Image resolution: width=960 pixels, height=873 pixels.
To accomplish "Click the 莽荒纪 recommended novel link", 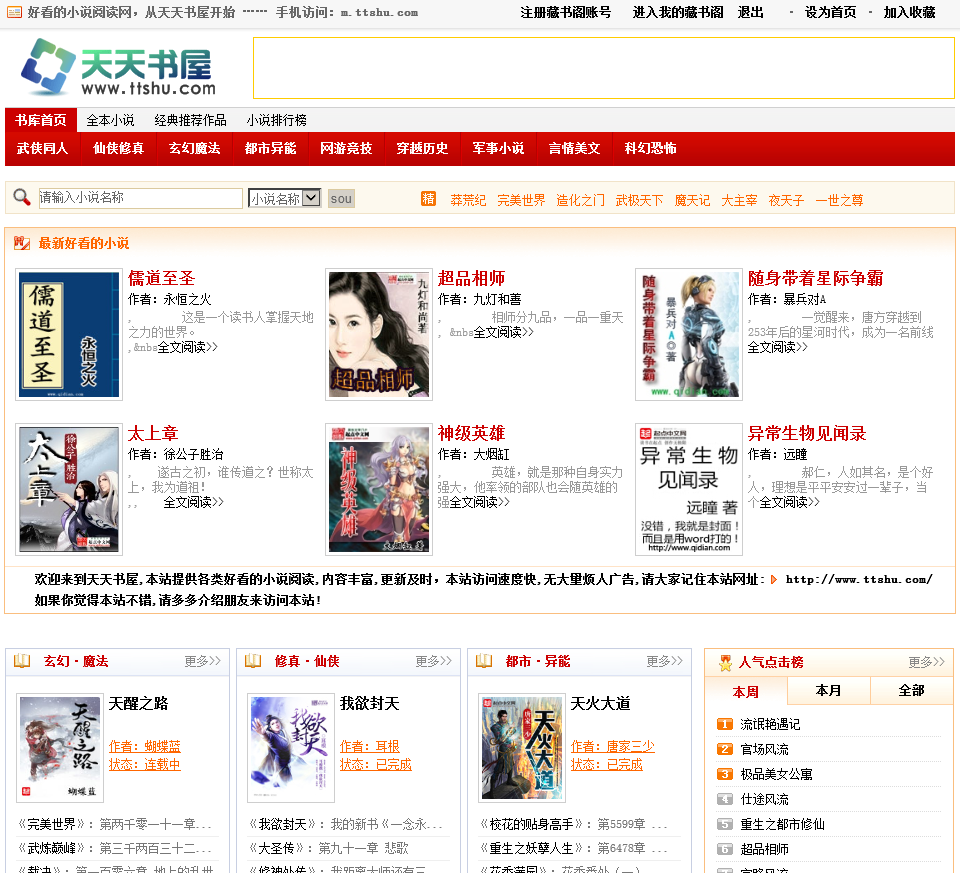I will 468,200.
